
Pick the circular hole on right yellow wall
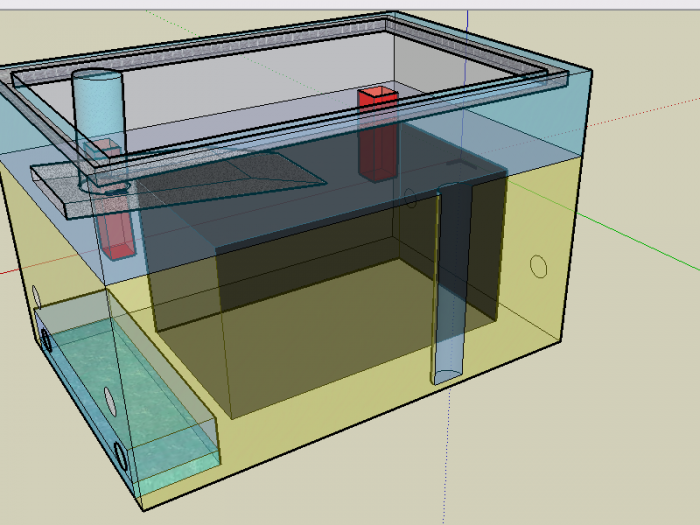[538, 266]
